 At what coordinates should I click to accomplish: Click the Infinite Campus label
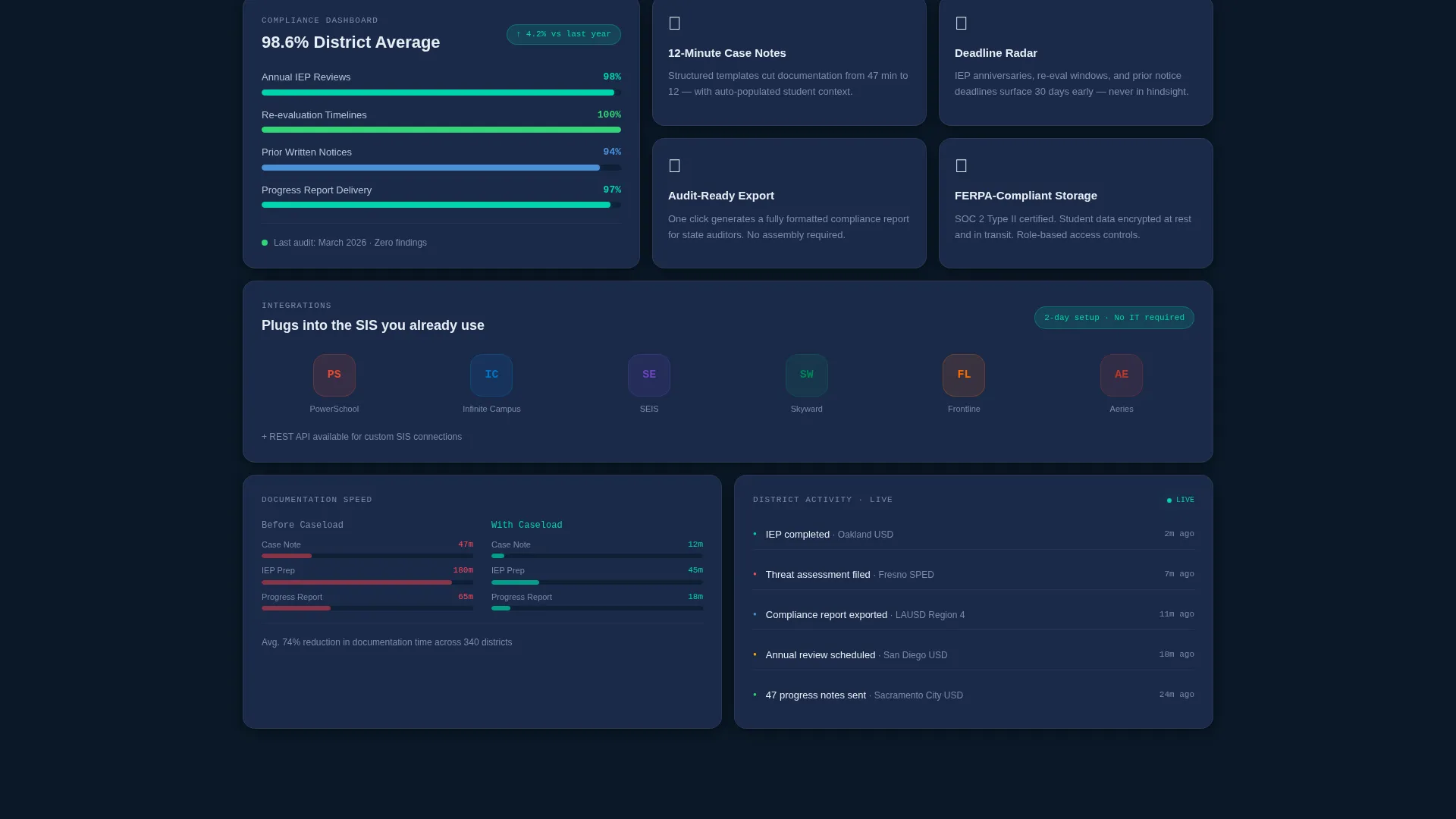coord(491,409)
